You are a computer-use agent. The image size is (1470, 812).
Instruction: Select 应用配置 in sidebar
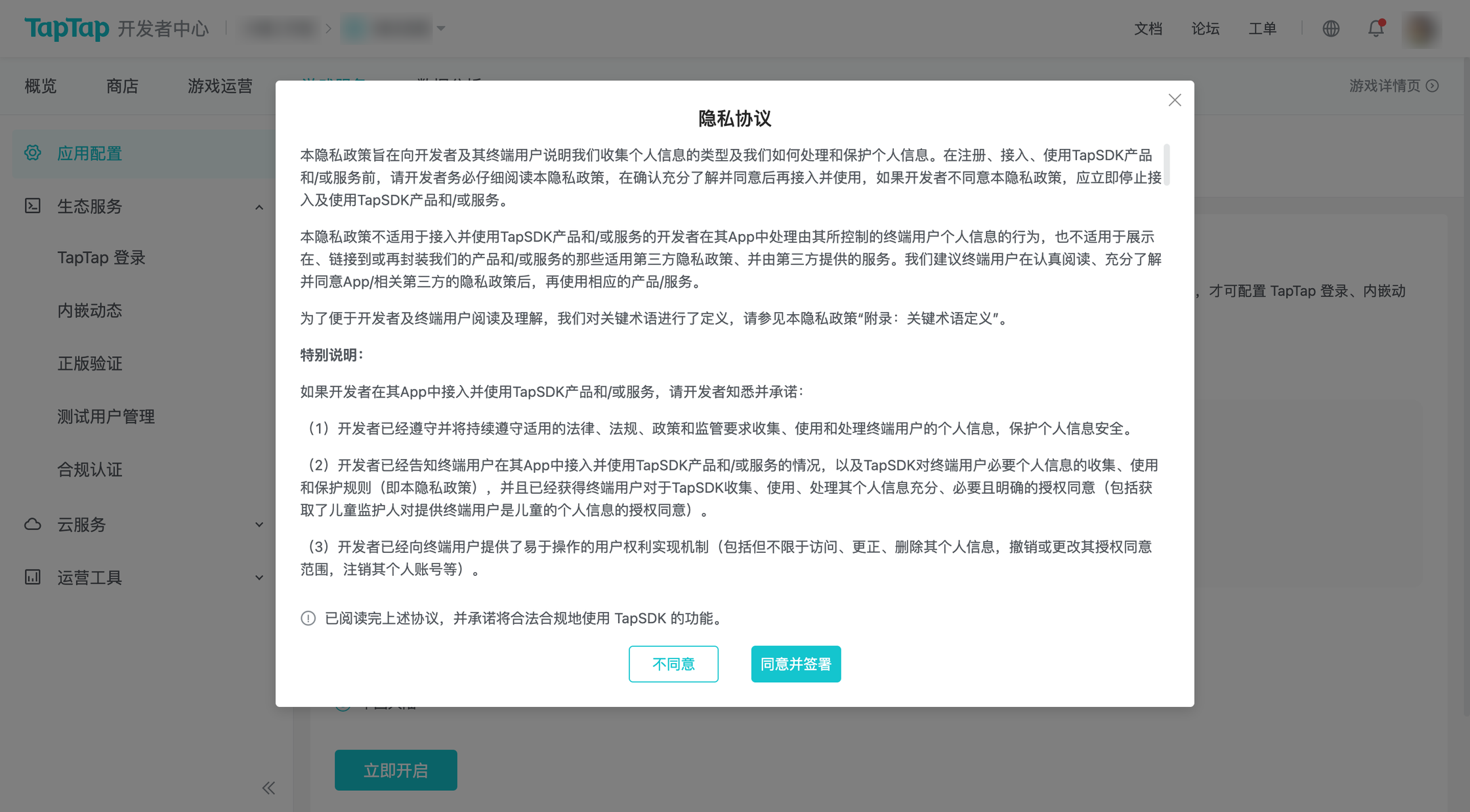click(144, 153)
